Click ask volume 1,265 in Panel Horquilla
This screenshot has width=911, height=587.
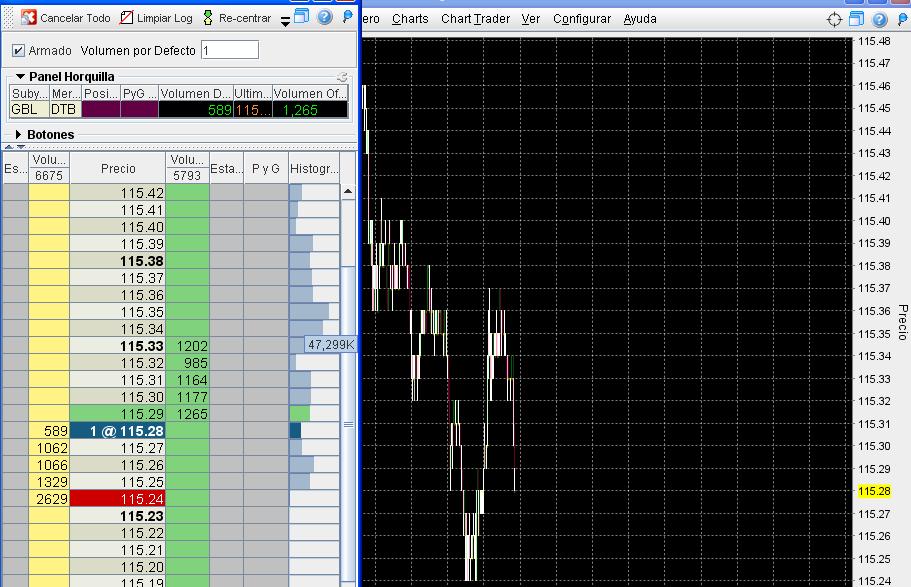point(310,110)
